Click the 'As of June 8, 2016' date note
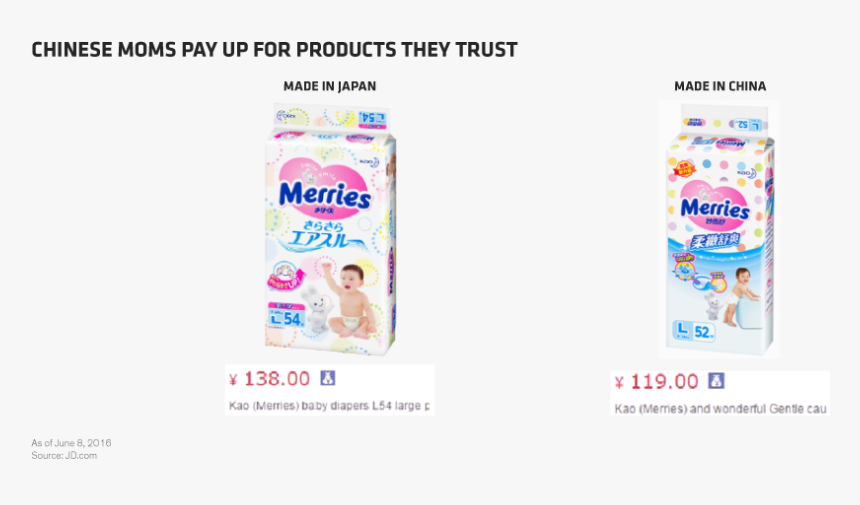 (x=71, y=442)
